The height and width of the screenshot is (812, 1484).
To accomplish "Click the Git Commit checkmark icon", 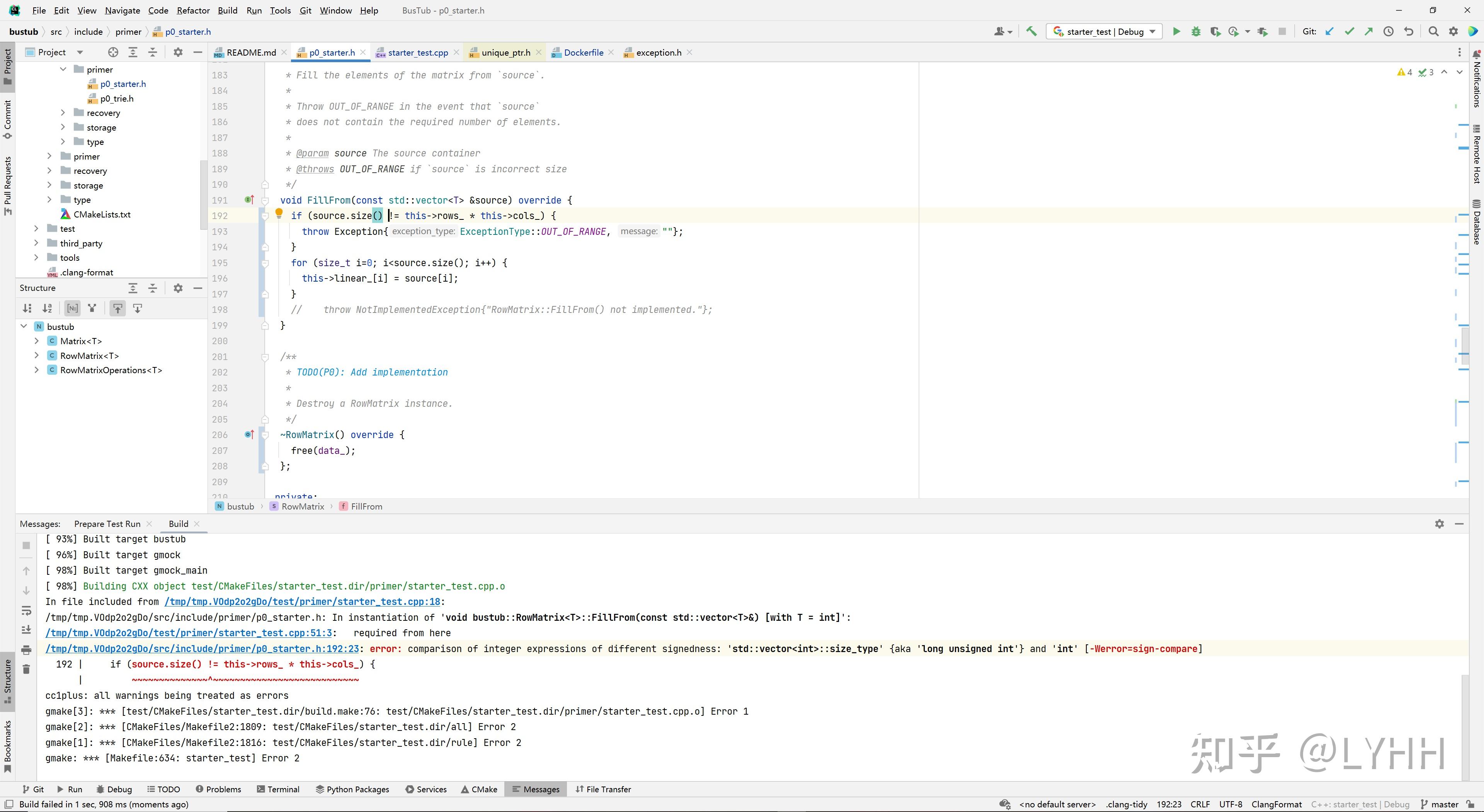I will (1349, 32).
